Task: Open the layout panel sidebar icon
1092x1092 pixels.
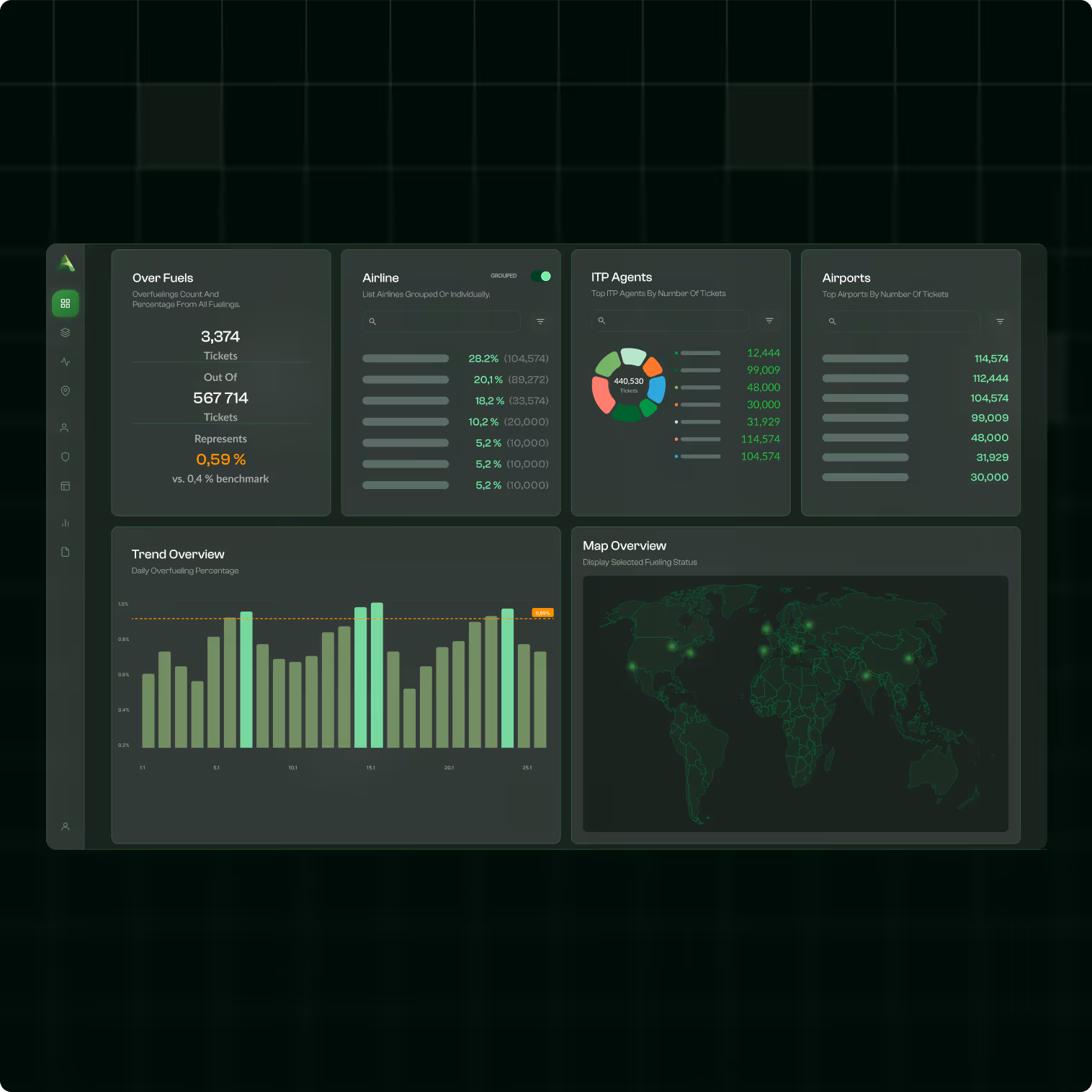Action: tap(66, 486)
